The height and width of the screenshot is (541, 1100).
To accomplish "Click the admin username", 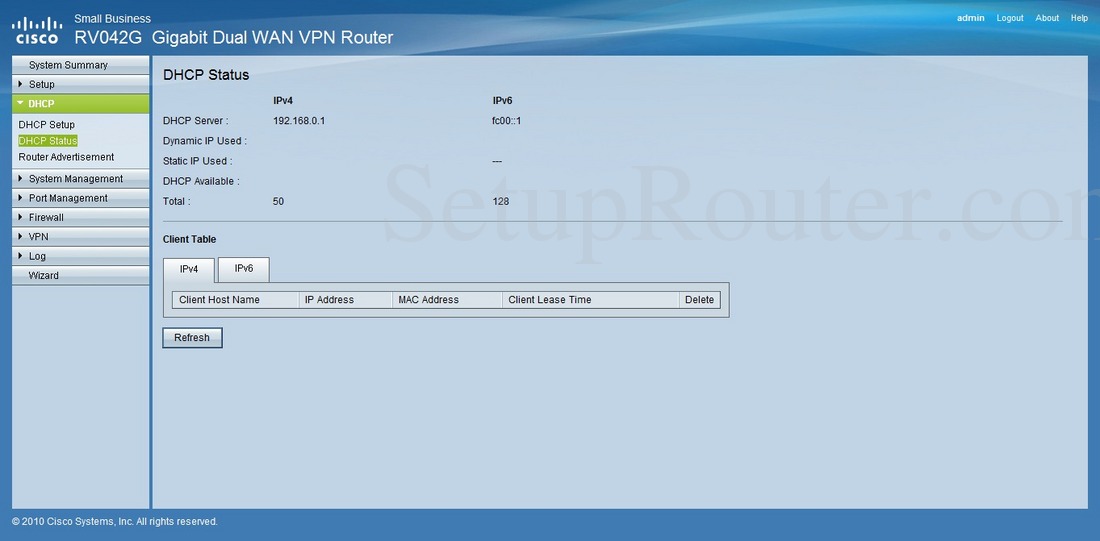I will [x=971, y=18].
